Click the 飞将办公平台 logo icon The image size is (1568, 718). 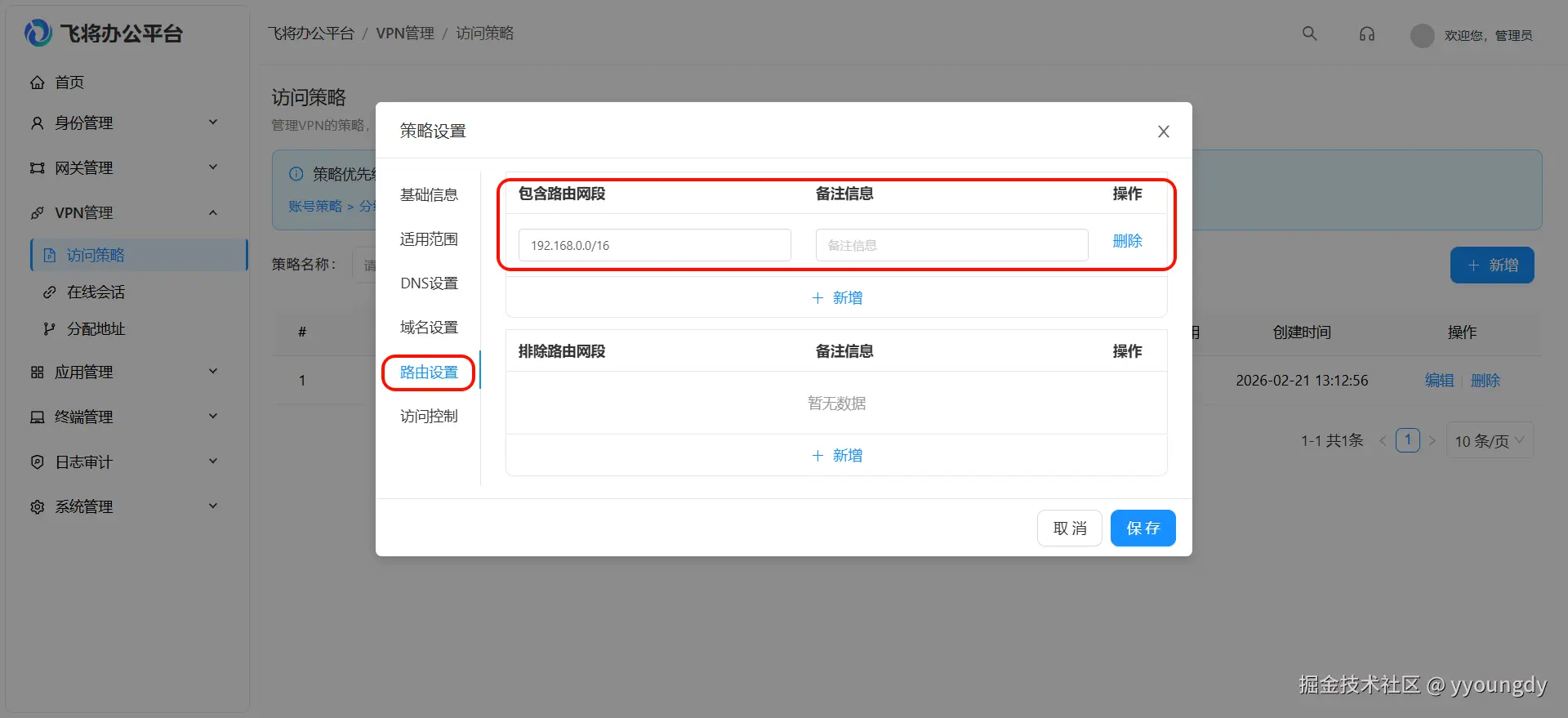(x=38, y=33)
